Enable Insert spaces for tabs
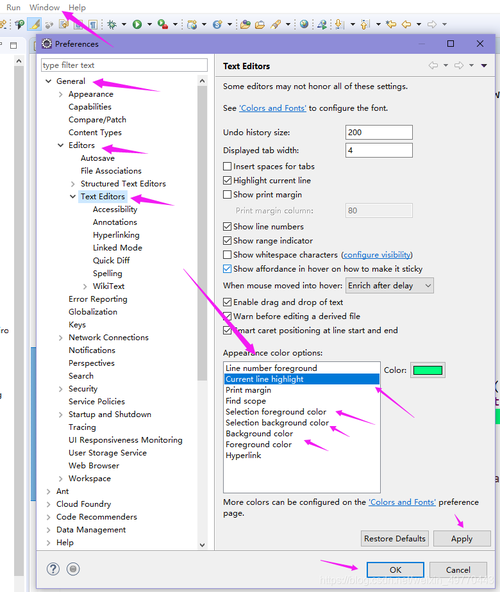The width and height of the screenshot is (500, 592). 227,166
